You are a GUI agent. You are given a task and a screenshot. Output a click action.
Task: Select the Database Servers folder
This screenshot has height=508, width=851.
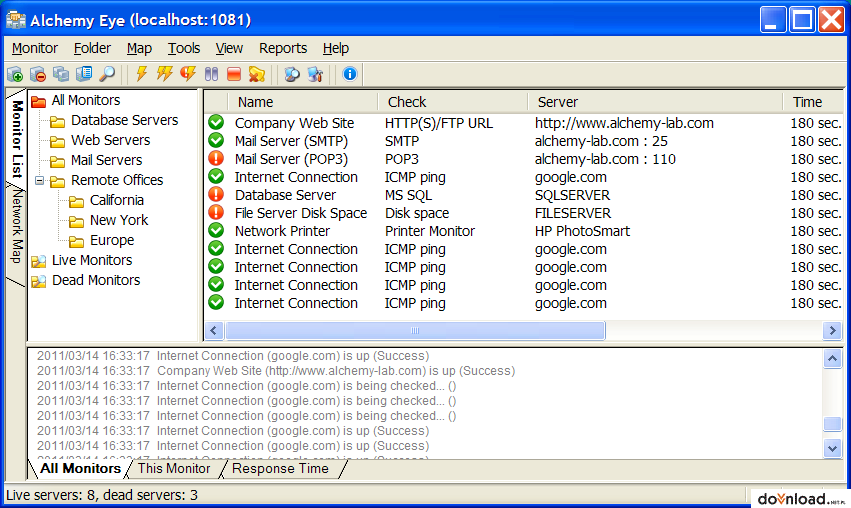point(124,120)
